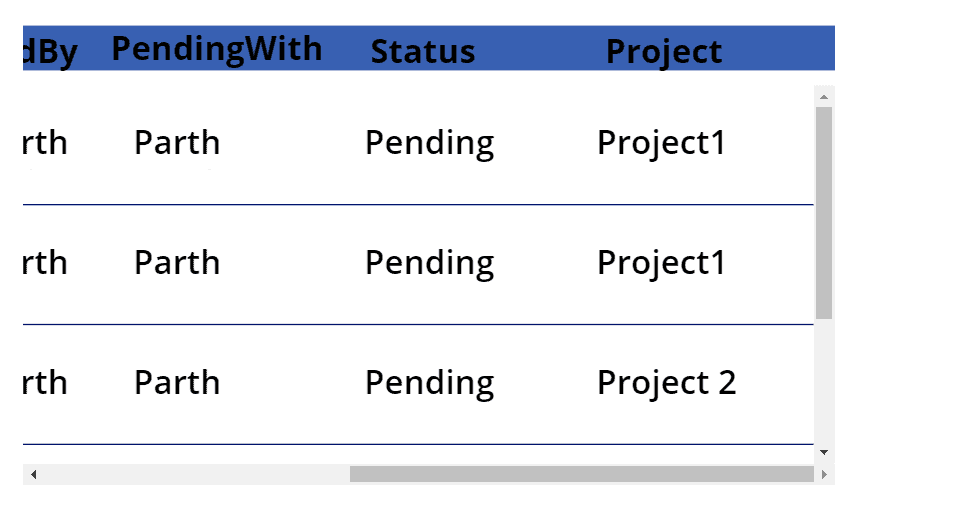Click Parth under PendingWith in Project 2 row
Viewport: 968px width, 529px height.
click(x=177, y=383)
